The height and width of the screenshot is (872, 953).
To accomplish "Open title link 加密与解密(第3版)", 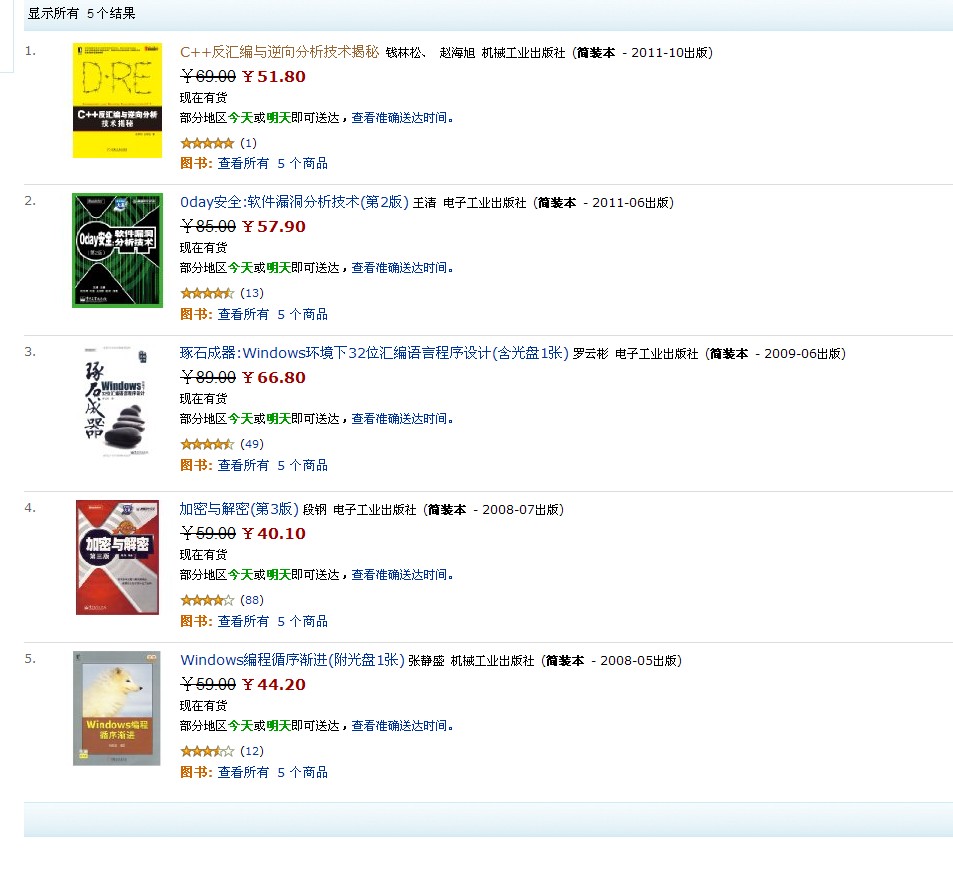I will (239, 509).
